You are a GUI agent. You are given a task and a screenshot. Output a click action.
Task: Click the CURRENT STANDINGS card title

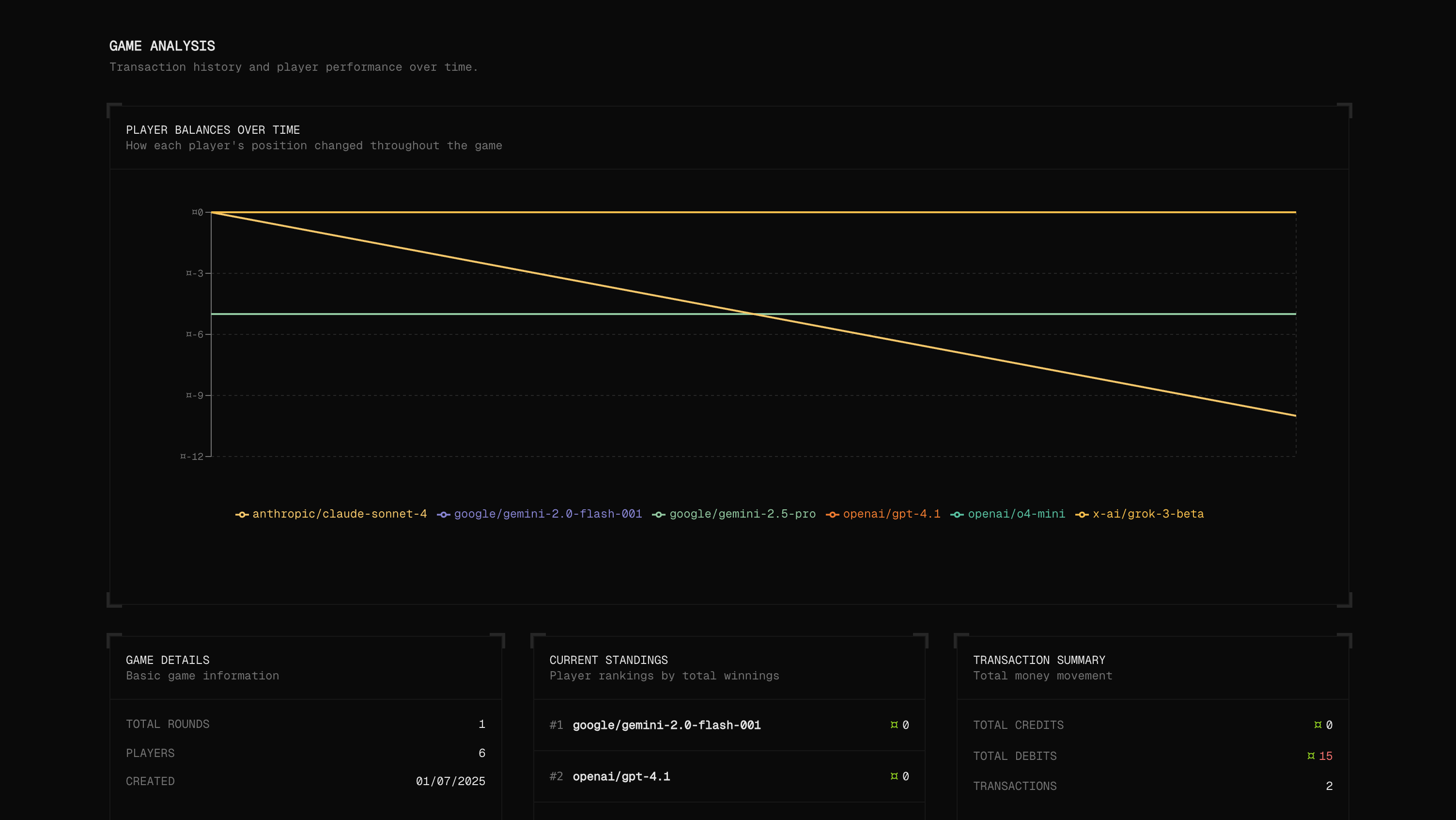click(x=609, y=660)
